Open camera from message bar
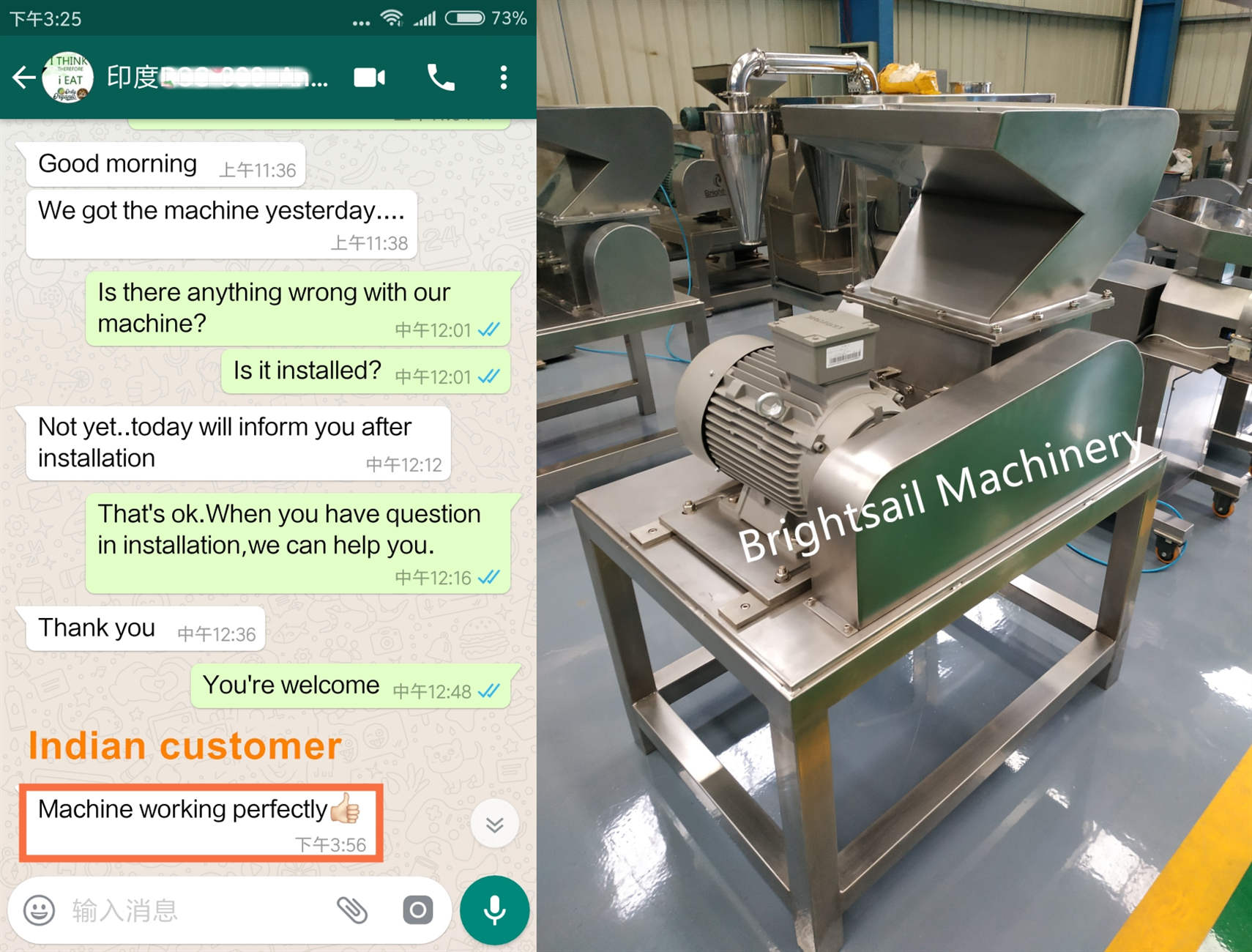 (418, 910)
